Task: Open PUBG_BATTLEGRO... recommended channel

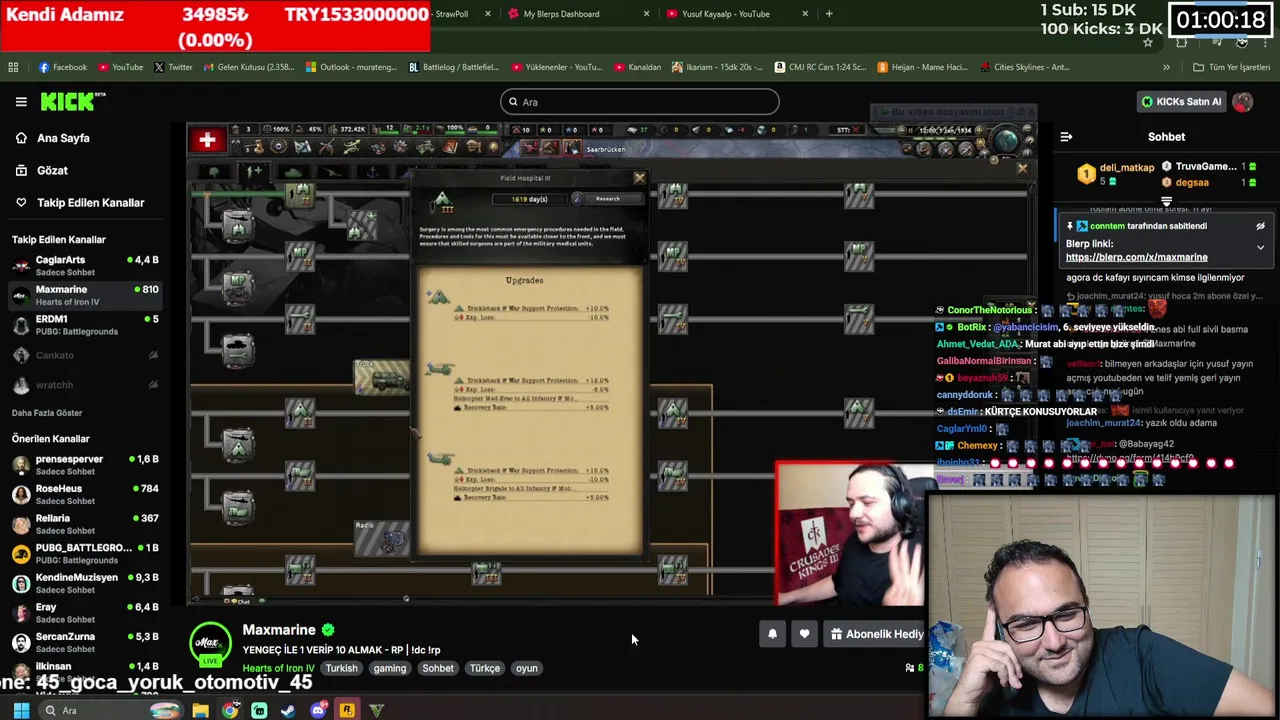Action: click(85, 553)
